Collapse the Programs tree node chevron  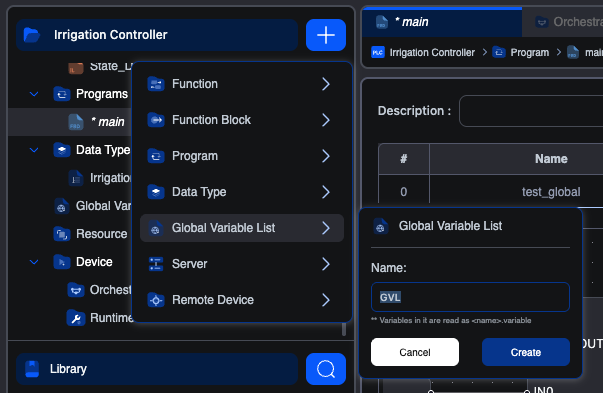pyautogui.click(x=34, y=94)
